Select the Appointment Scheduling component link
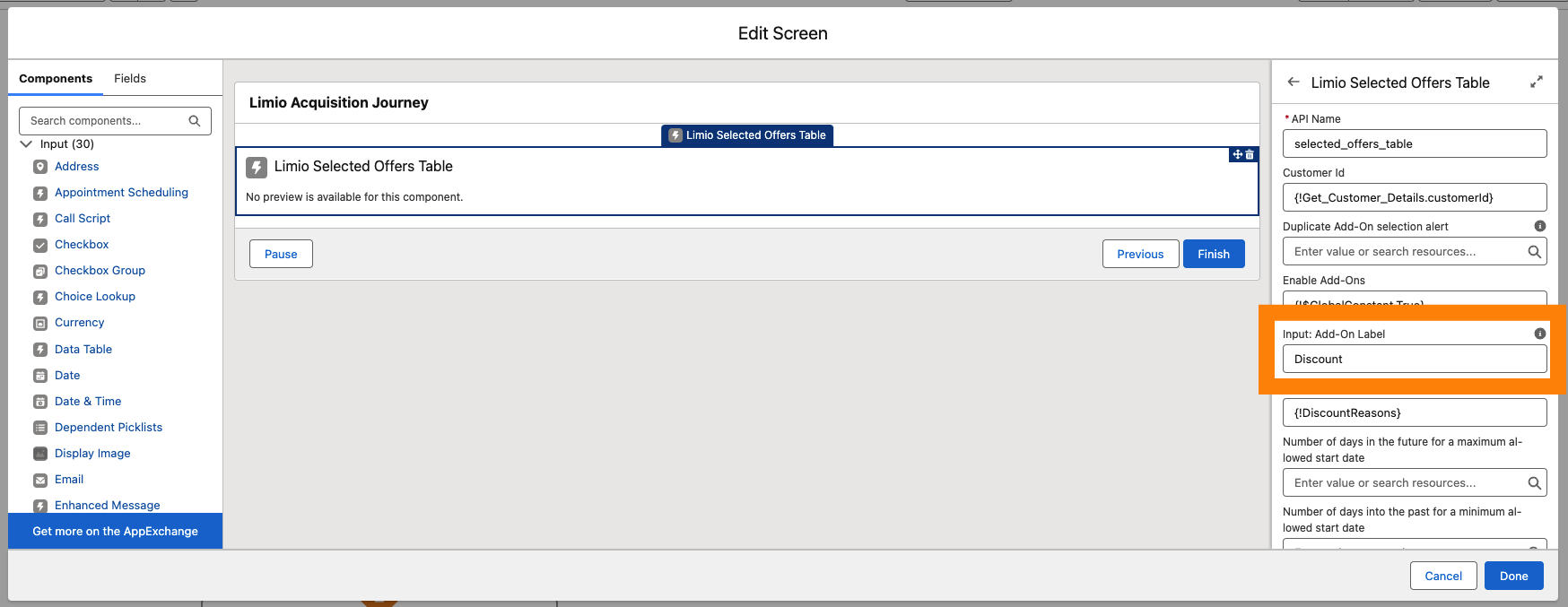Screen dimensions: 1568x607 click(121, 193)
